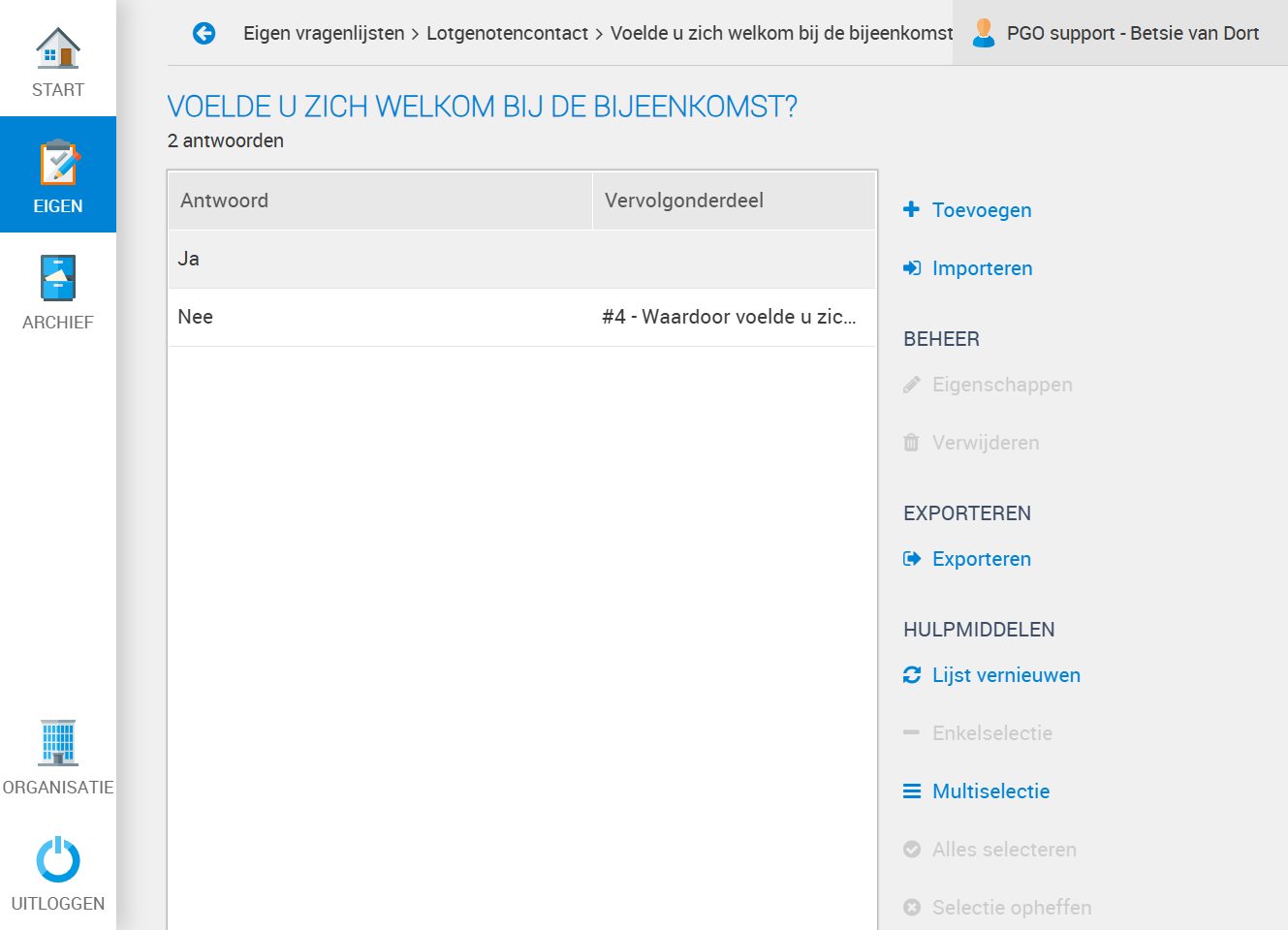Click the blue back arrow icon
Viewport: 1288px width, 930px height.
(x=204, y=34)
